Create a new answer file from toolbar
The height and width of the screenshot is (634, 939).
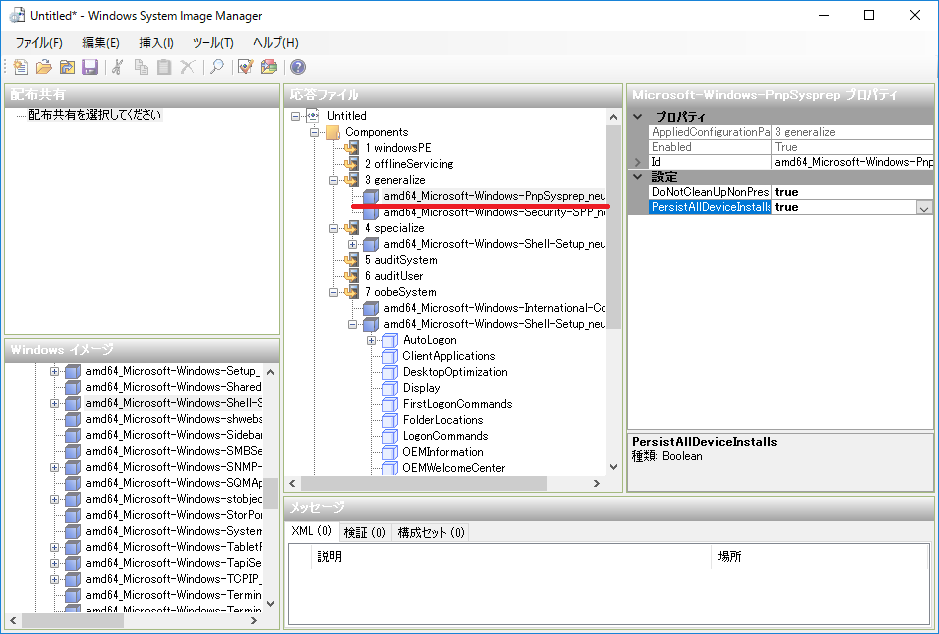(20, 67)
